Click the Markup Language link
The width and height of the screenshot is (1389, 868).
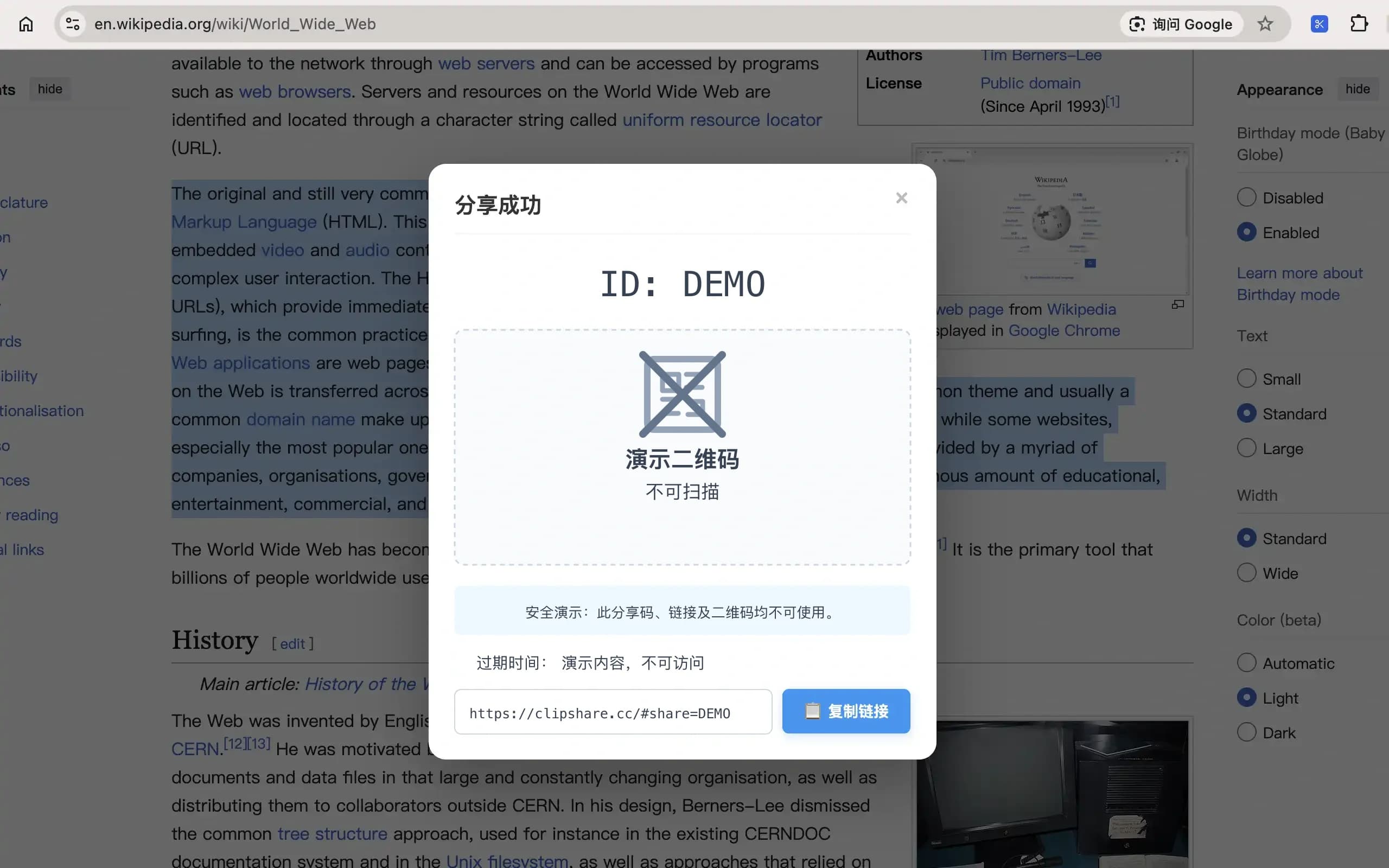(244, 221)
